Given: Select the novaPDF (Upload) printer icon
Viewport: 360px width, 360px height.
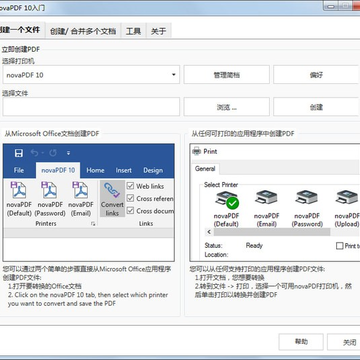Looking at the screenshot, I should (347, 197).
